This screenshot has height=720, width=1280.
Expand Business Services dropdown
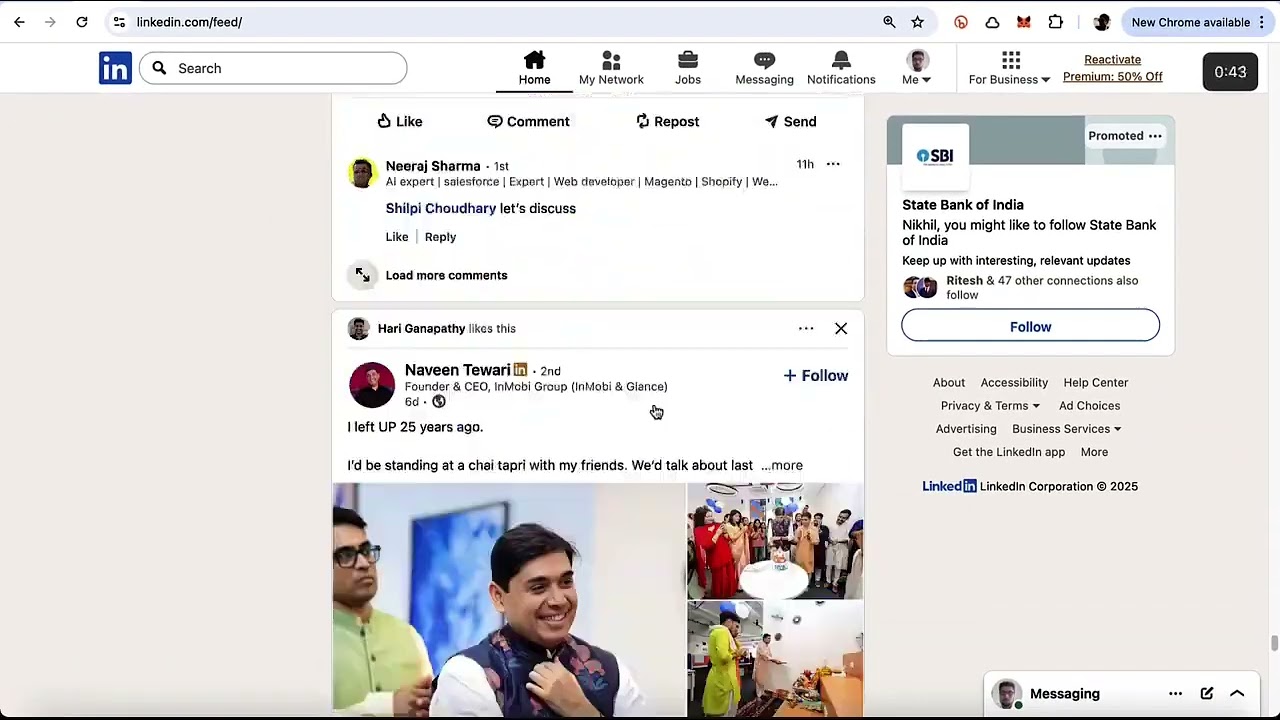click(1066, 428)
